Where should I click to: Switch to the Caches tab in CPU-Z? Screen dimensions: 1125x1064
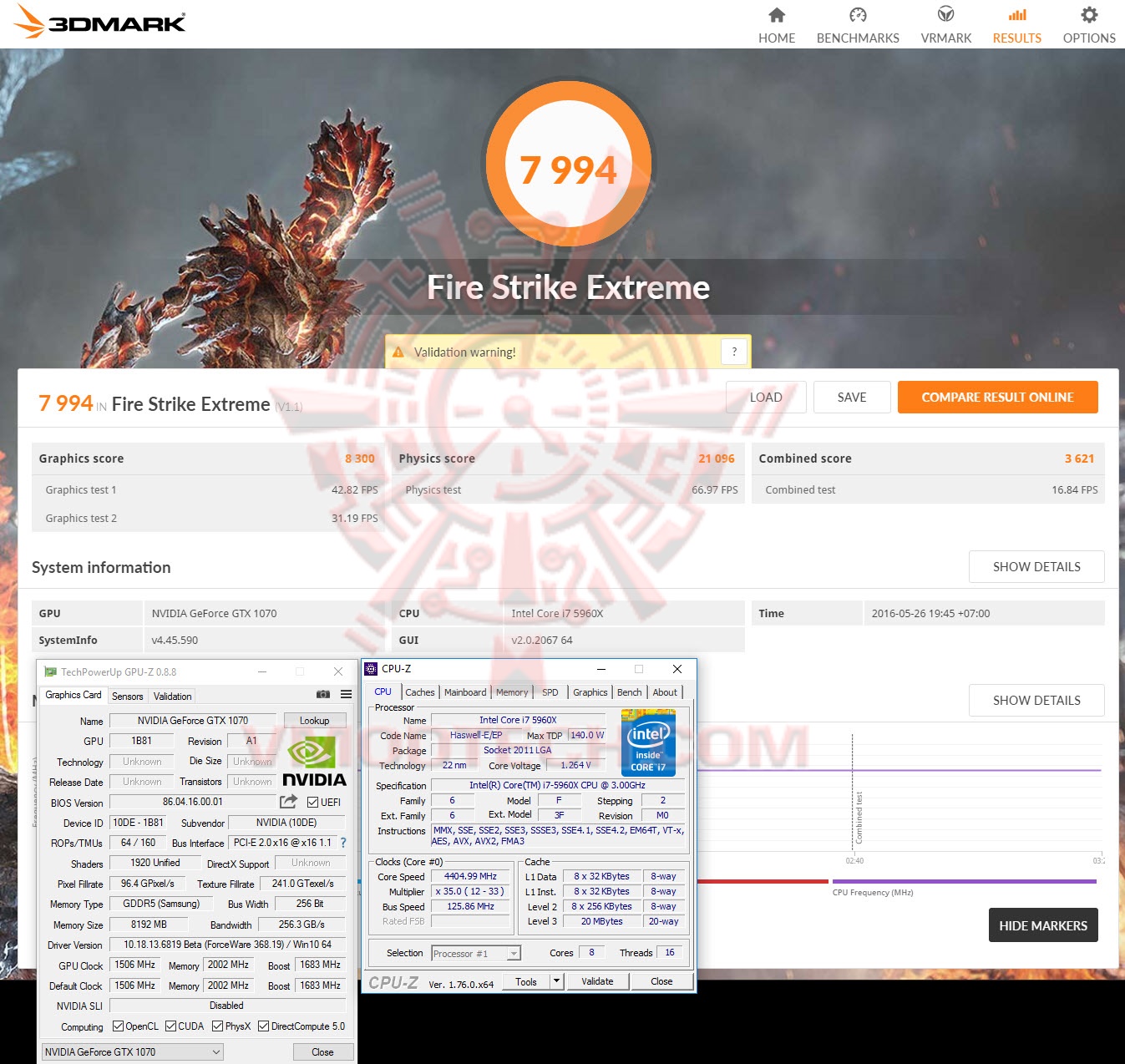click(420, 692)
